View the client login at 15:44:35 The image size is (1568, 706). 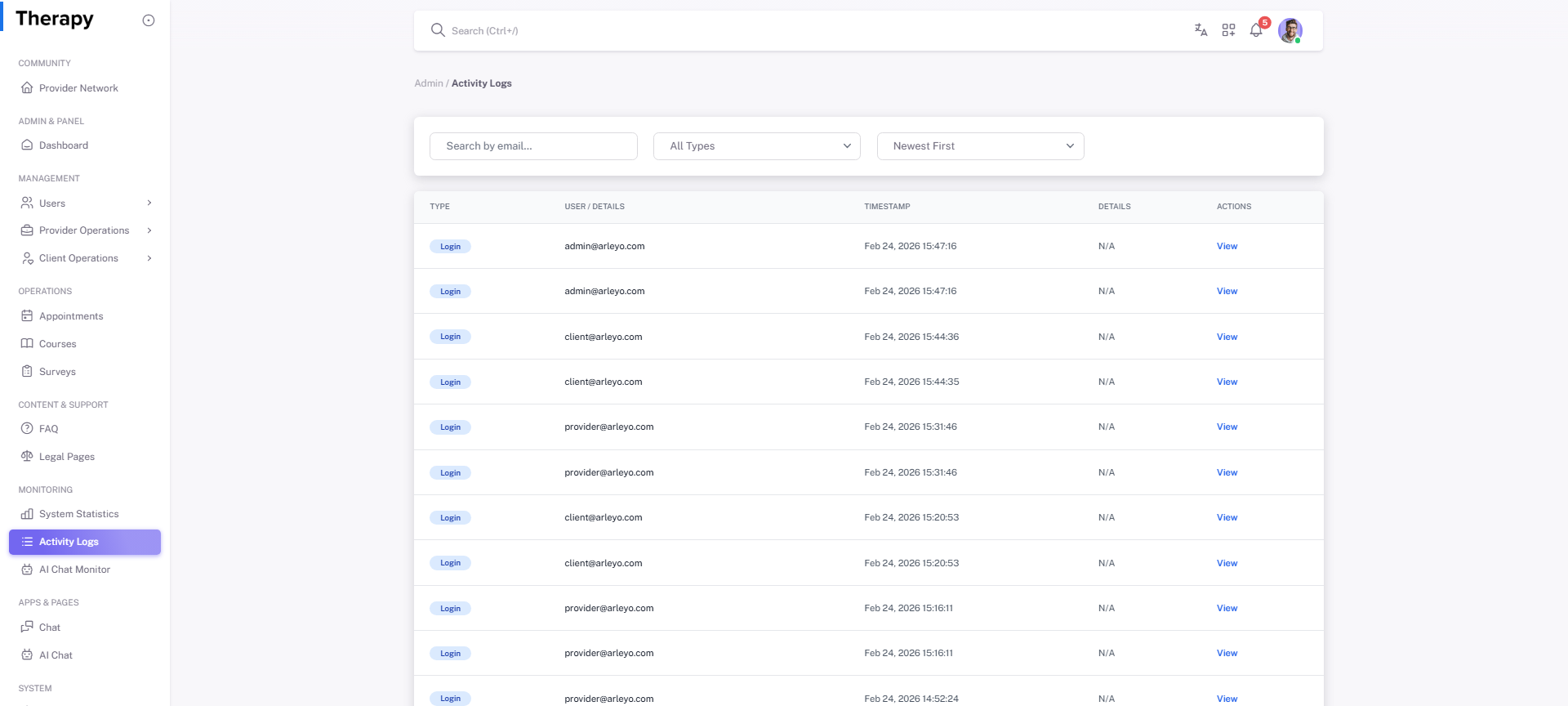coord(1227,382)
